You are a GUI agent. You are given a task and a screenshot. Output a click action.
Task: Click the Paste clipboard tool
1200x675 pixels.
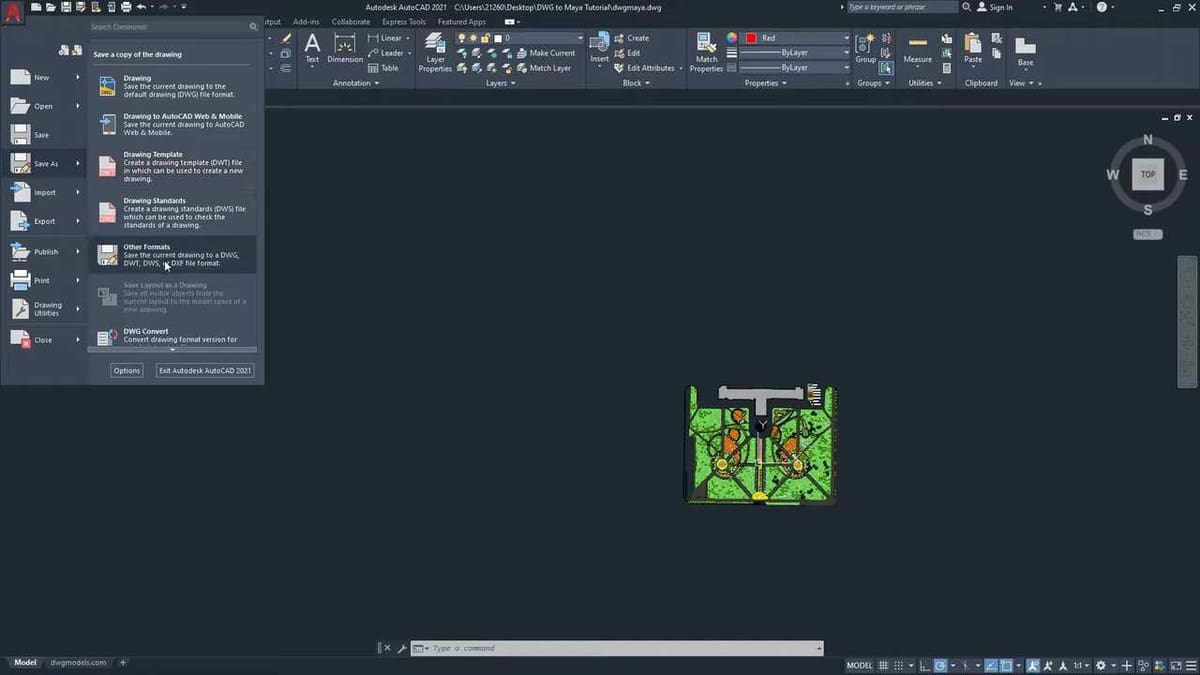973,48
